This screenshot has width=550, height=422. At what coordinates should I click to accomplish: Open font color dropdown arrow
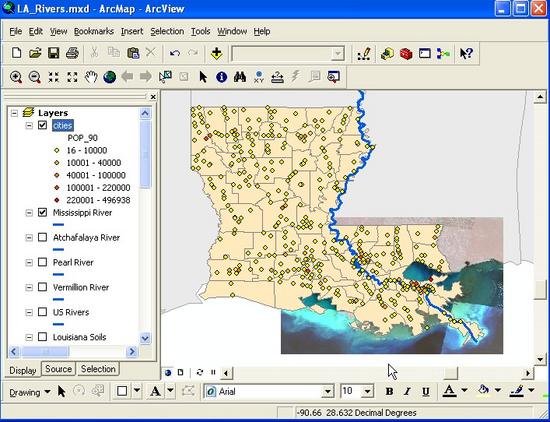pyautogui.click(x=464, y=390)
